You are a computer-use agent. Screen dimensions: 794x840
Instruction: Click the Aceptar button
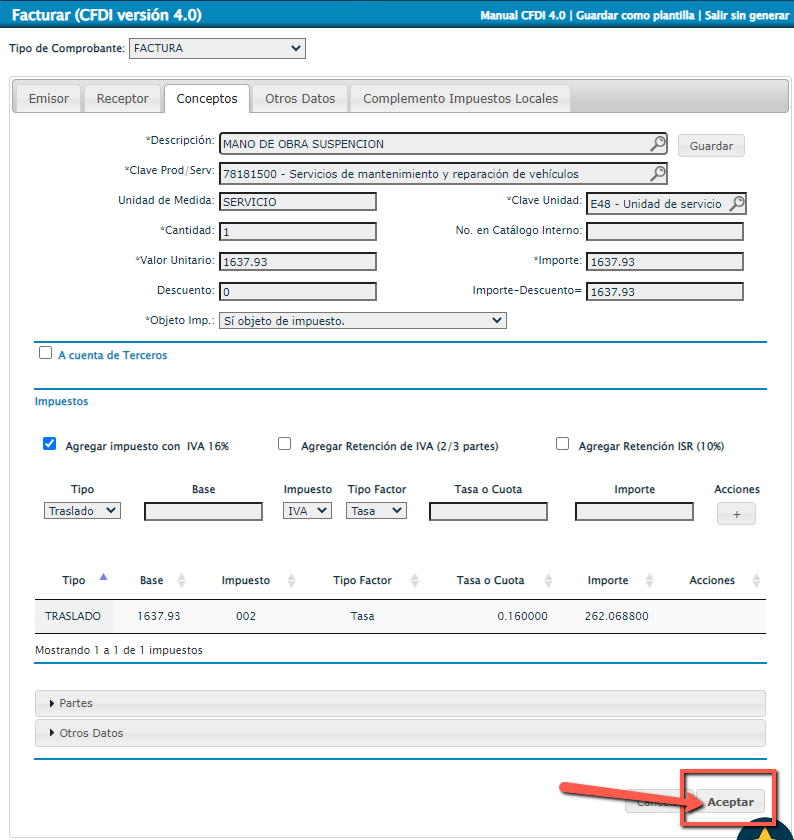730,802
